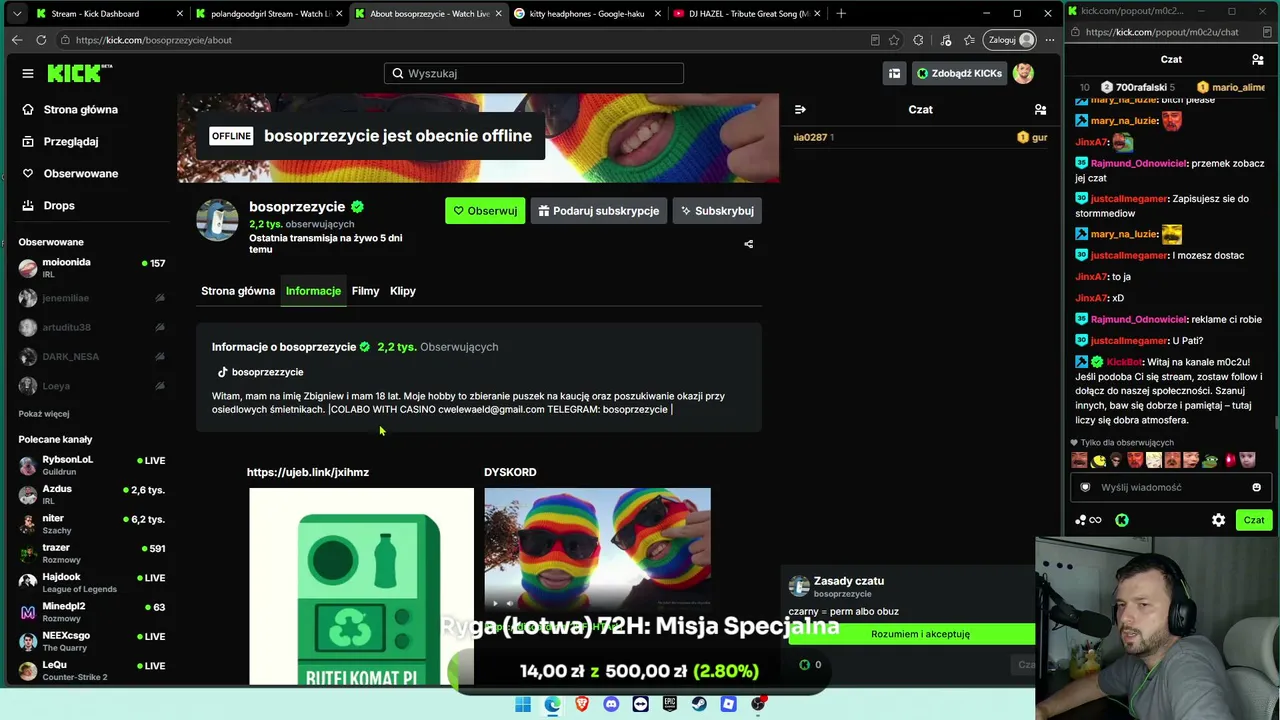This screenshot has height=720, width=1280.
Task: Open NEEXcsgo recommended channel
Action: tap(90, 641)
